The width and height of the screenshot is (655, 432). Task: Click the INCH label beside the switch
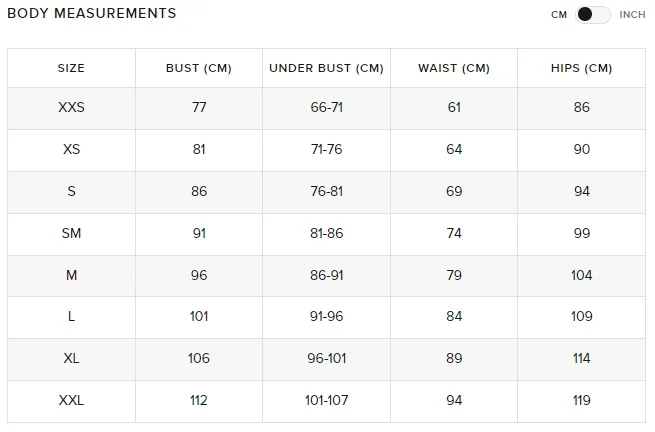[632, 15]
